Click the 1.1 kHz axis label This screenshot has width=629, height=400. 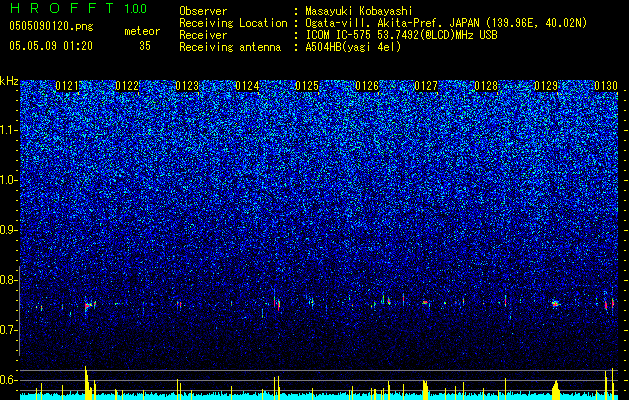9,130
